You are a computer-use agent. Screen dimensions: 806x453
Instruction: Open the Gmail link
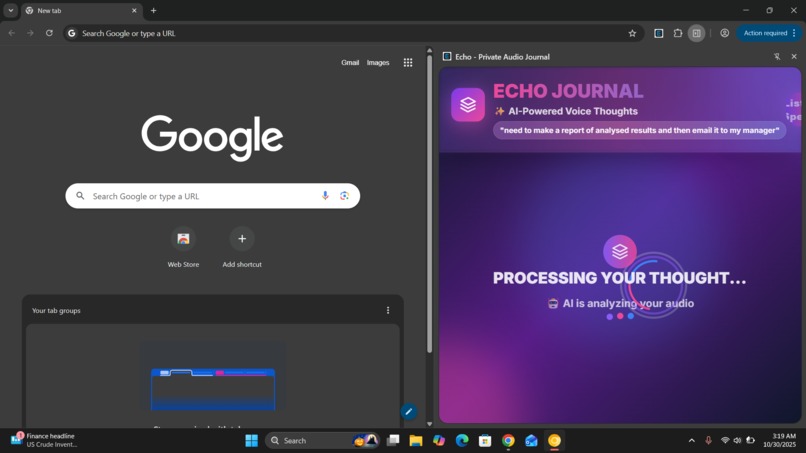[350, 63]
